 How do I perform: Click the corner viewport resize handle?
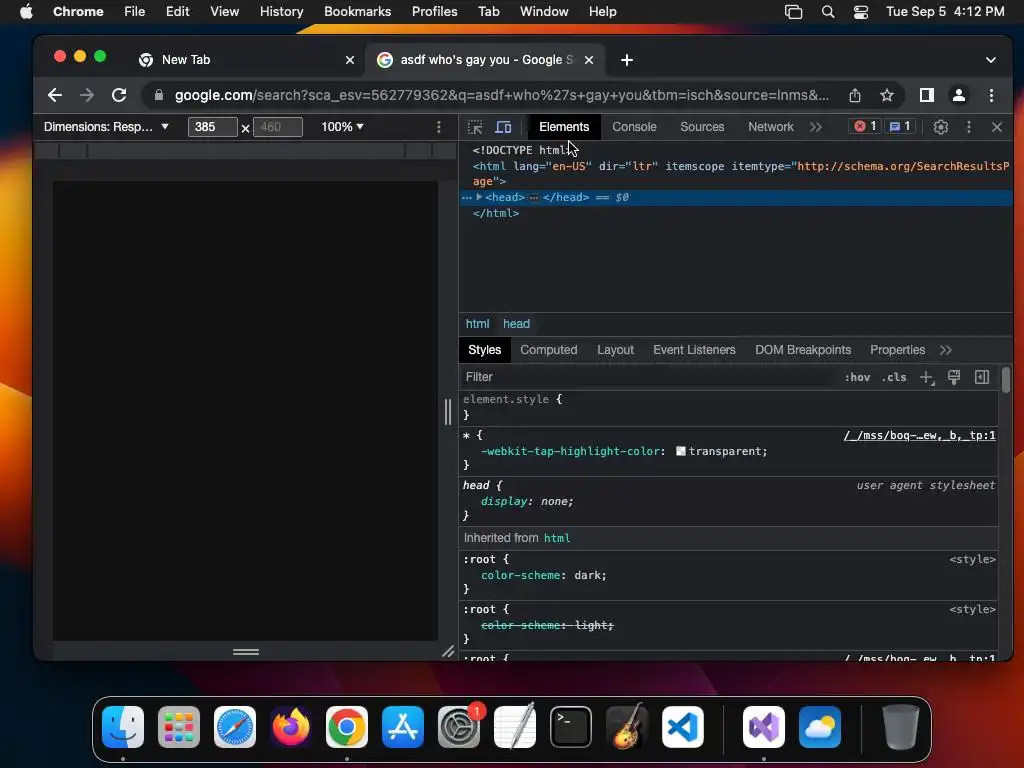[x=448, y=652]
